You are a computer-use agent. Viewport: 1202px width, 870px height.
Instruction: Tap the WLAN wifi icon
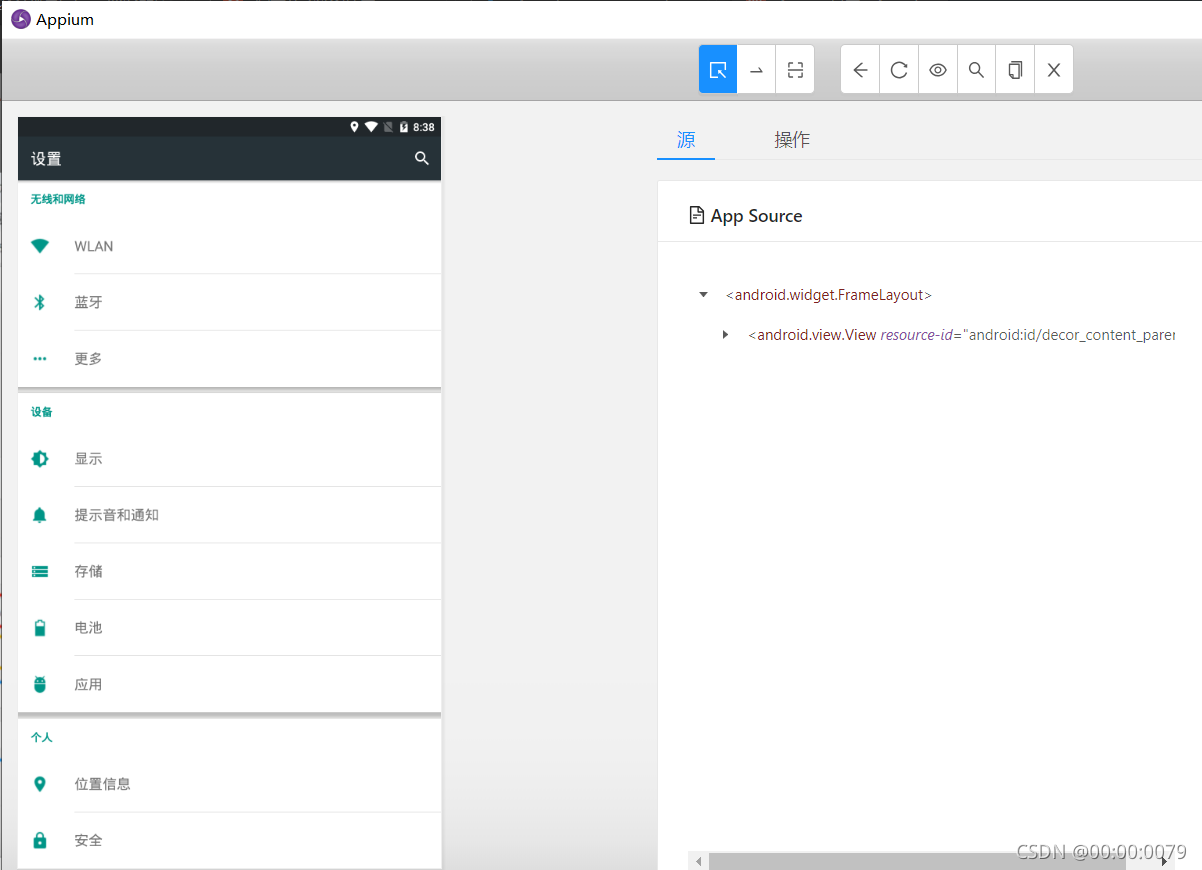coord(40,246)
